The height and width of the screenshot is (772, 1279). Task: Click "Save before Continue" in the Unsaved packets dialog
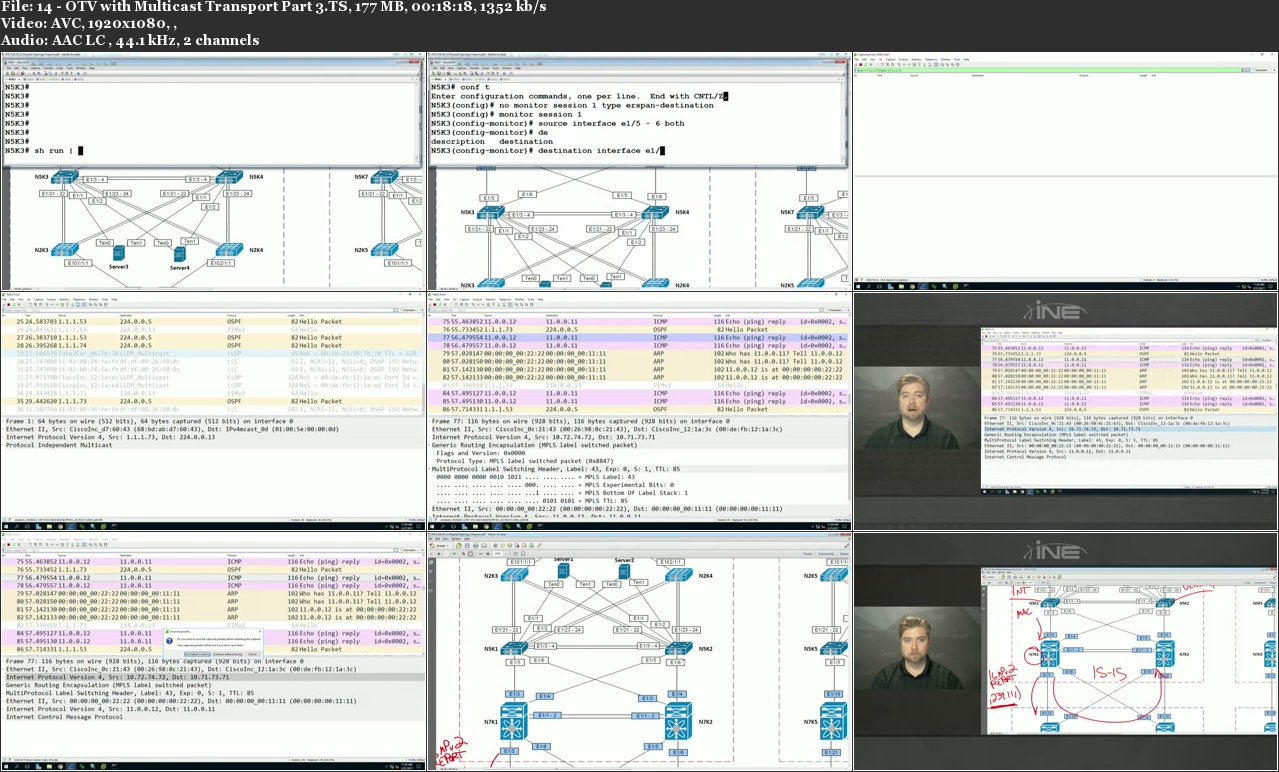pyautogui.click(x=196, y=654)
